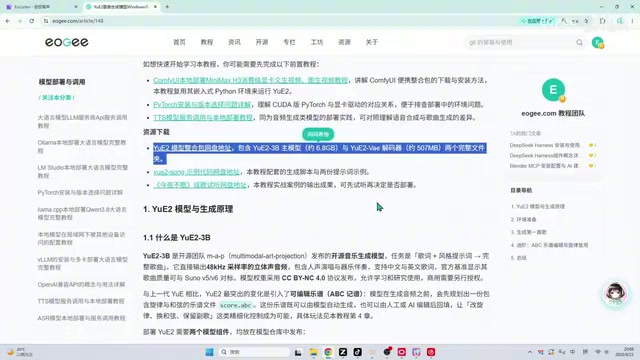Open the 《今夜不眠》成歌试听网盘地址 link
This screenshot has width=640, height=360.
[x=200, y=185]
